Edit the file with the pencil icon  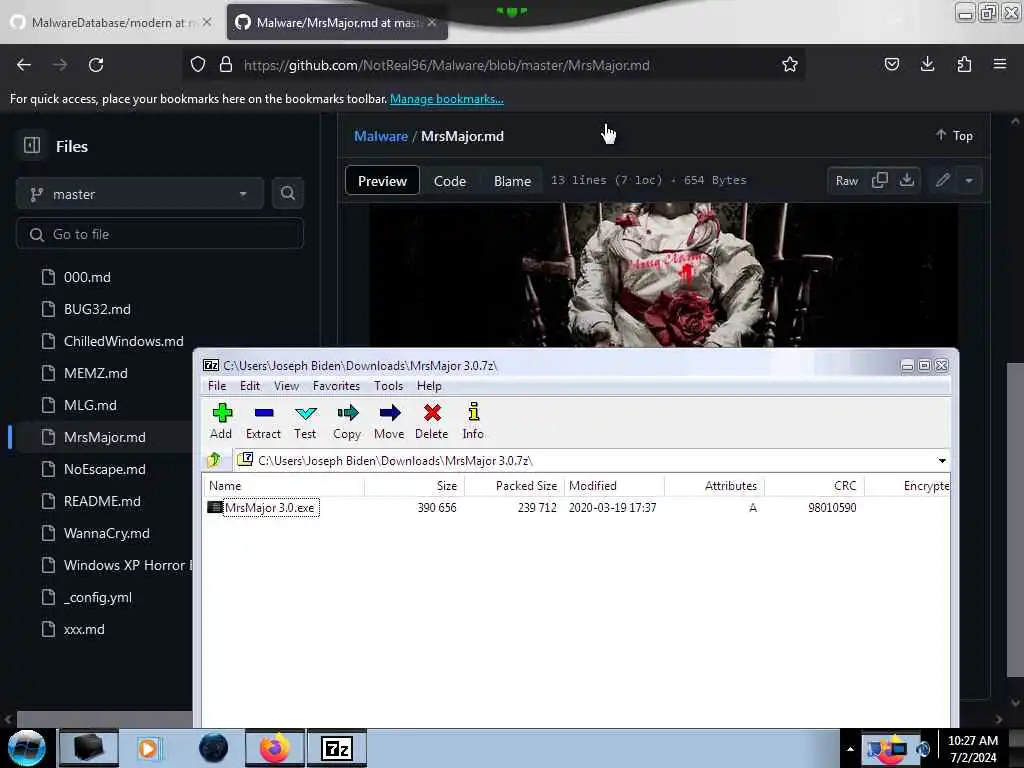click(x=942, y=180)
